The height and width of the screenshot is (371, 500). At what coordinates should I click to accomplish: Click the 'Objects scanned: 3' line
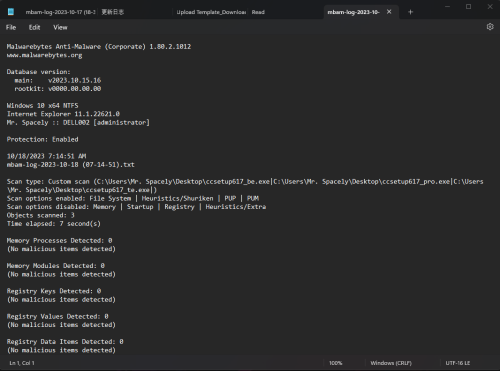(40, 215)
